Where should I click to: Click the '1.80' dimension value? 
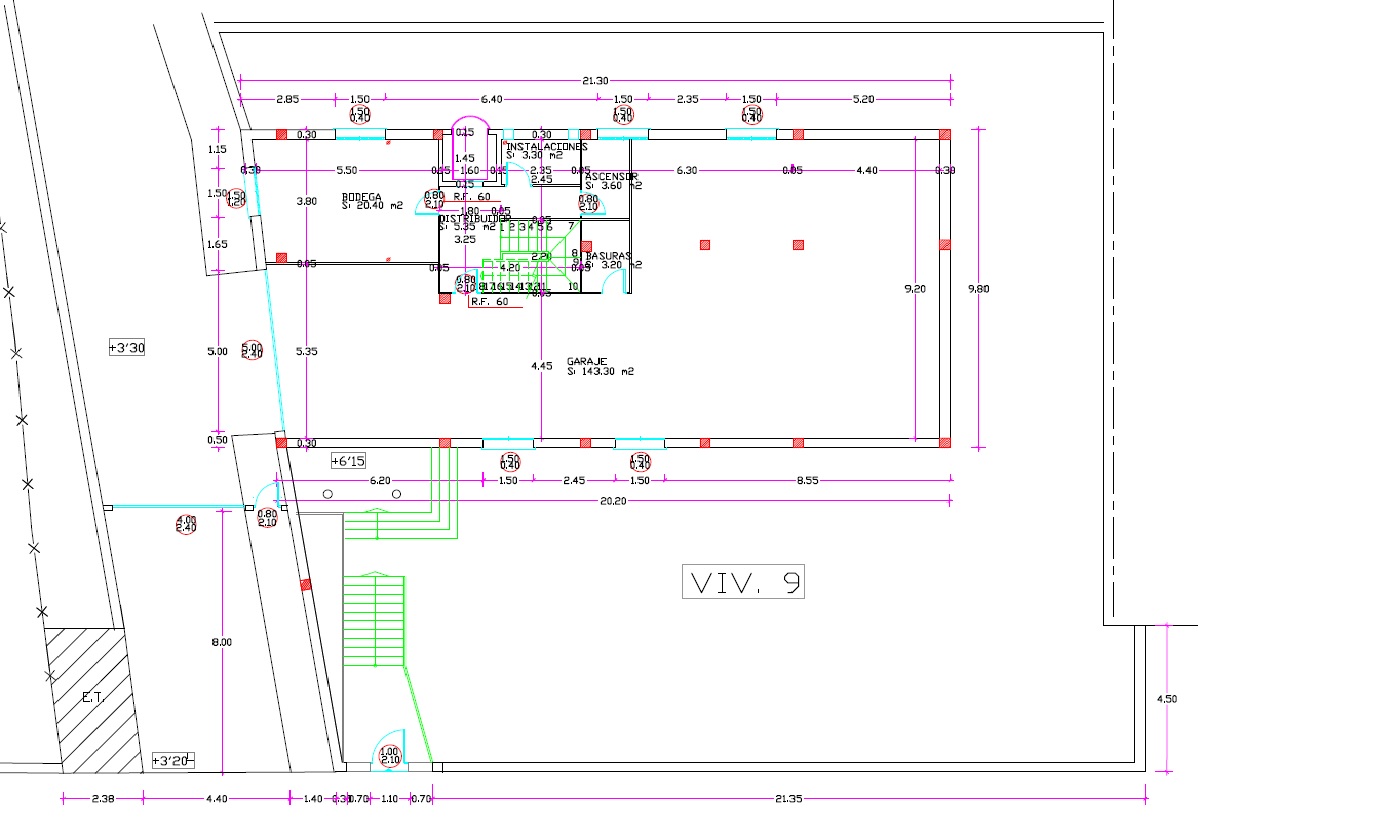[469, 211]
